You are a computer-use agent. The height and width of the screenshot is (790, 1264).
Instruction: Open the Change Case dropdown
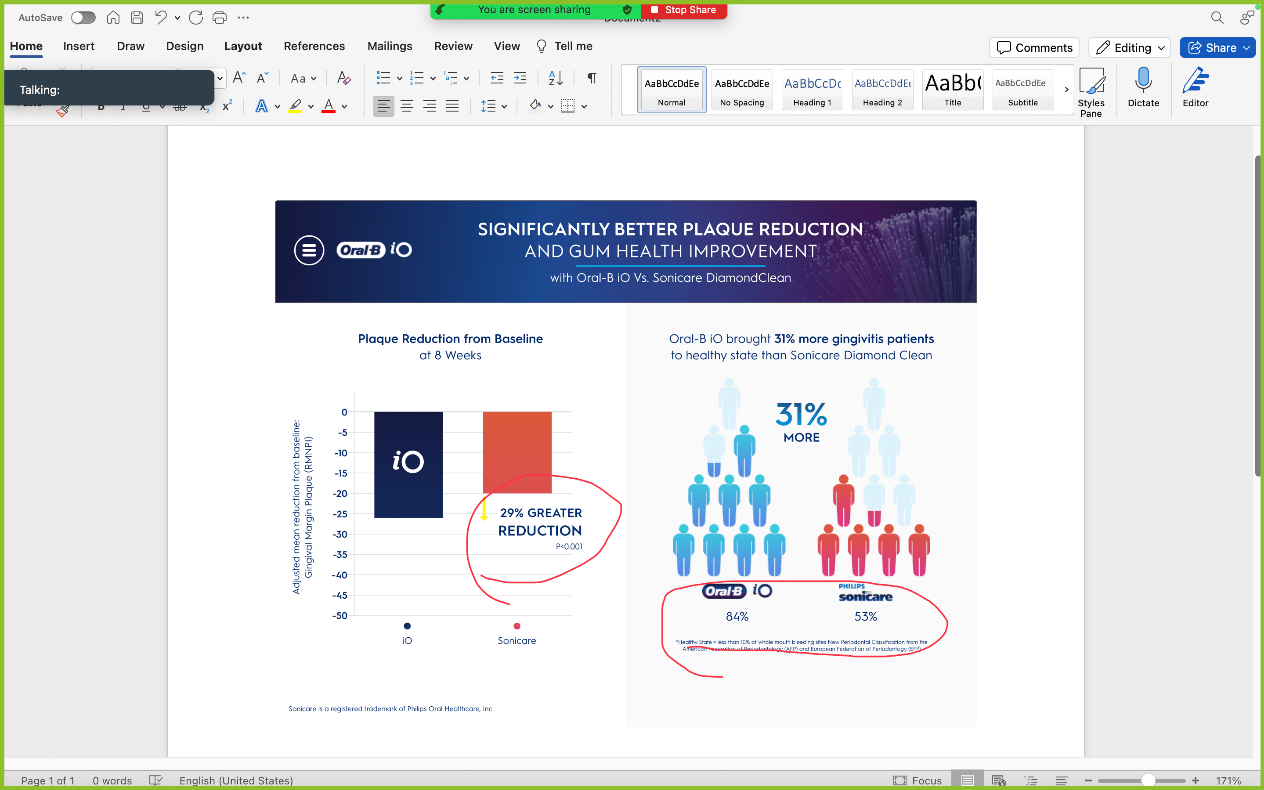pyautogui.click(x=303, y=78)
